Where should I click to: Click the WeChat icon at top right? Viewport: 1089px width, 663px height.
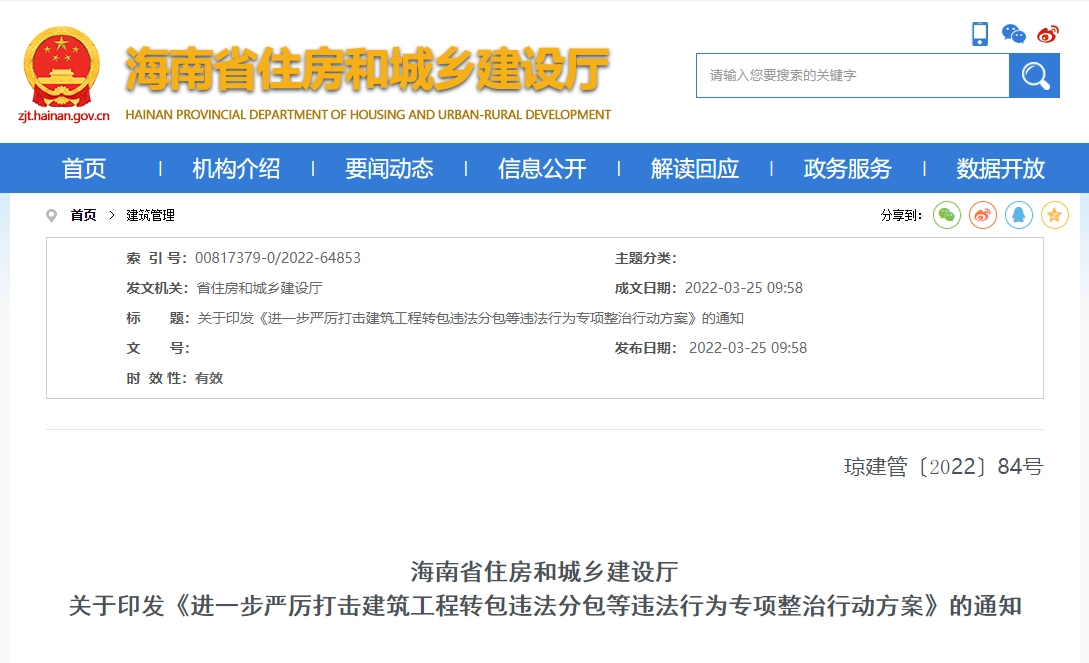tap(1014, 33)
